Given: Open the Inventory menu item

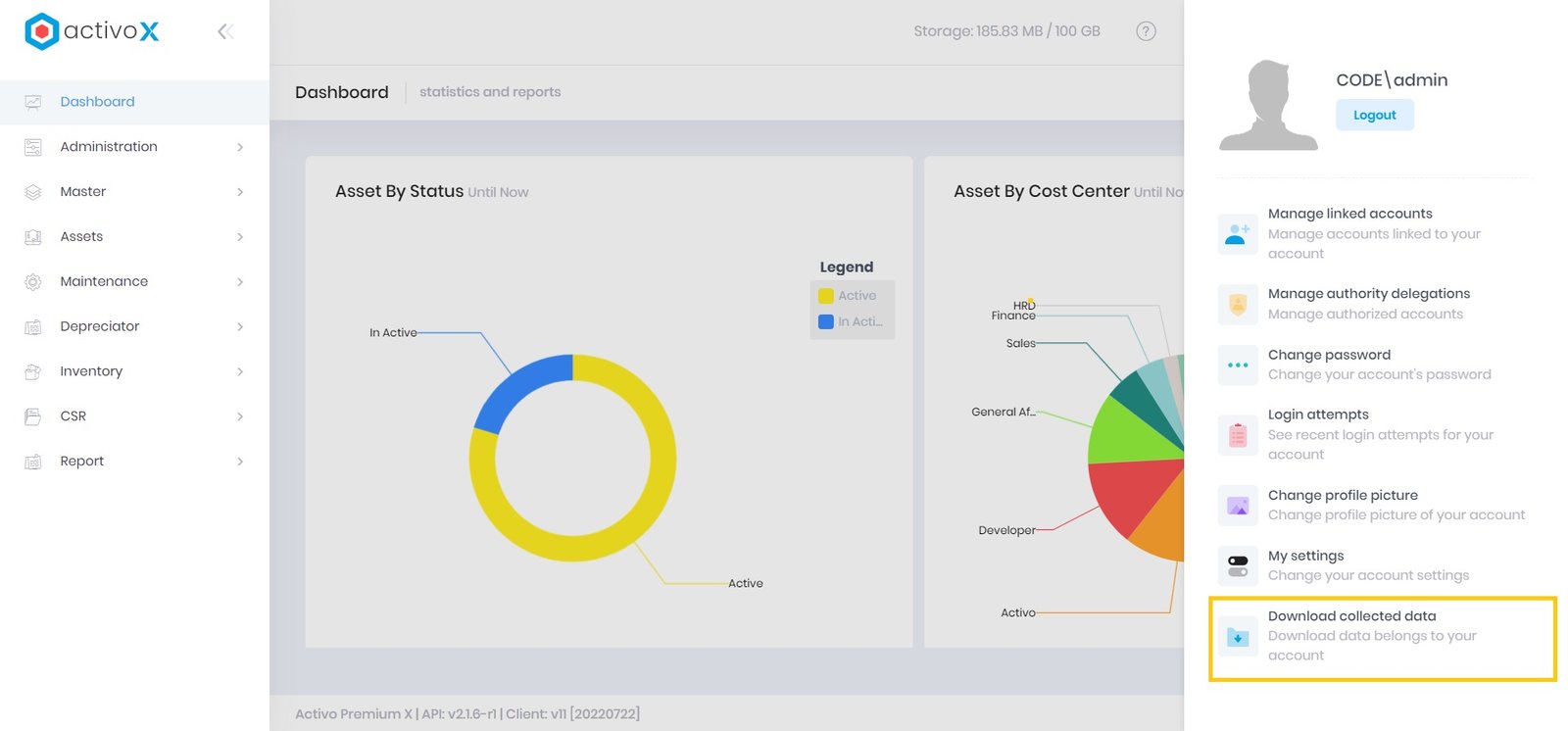Looking at the screenshot, I should (x=91, y=371).
